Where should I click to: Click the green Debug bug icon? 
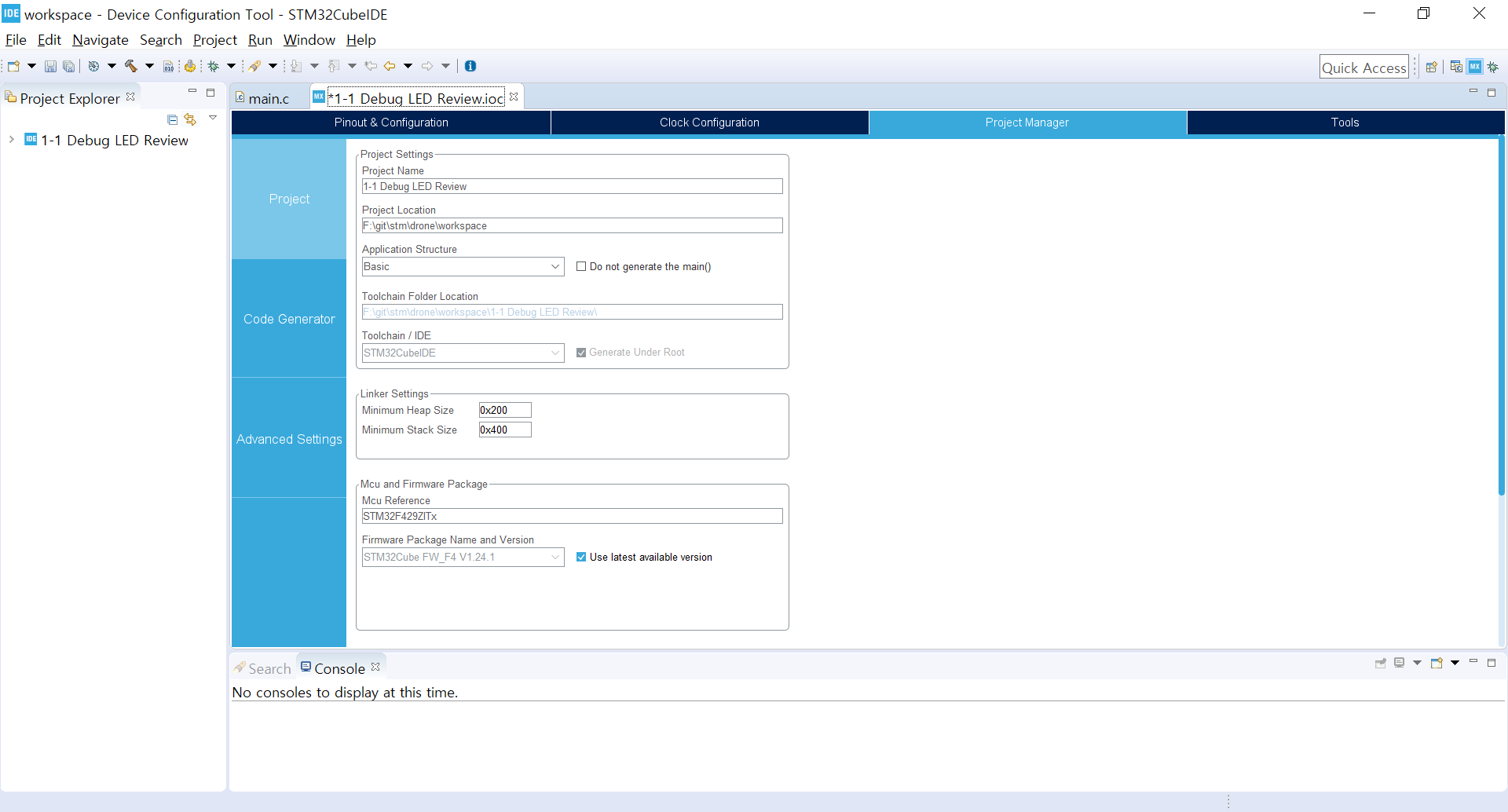(x=213, y=66)
